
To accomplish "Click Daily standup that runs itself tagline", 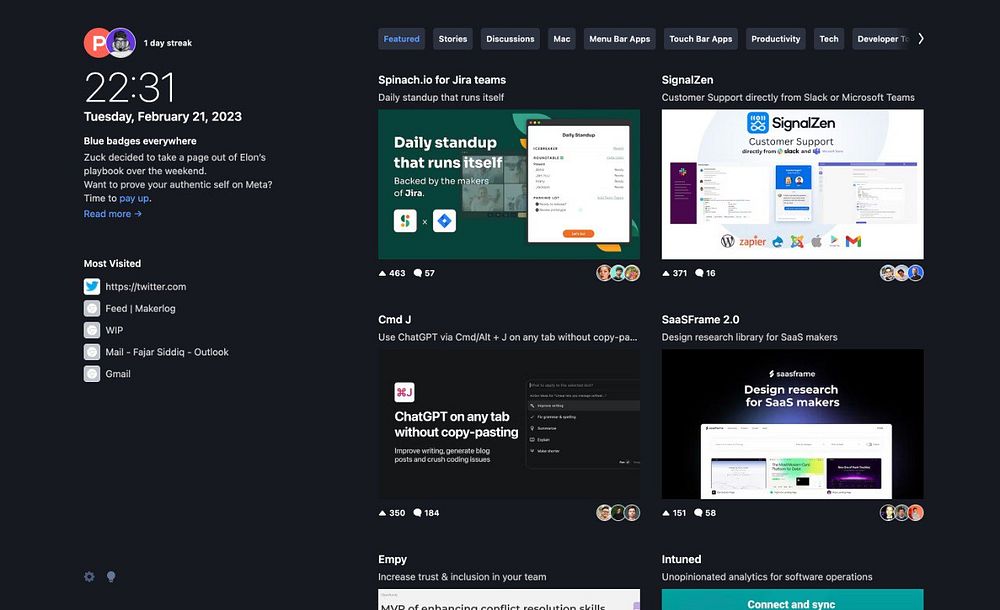I will point(441,98).
